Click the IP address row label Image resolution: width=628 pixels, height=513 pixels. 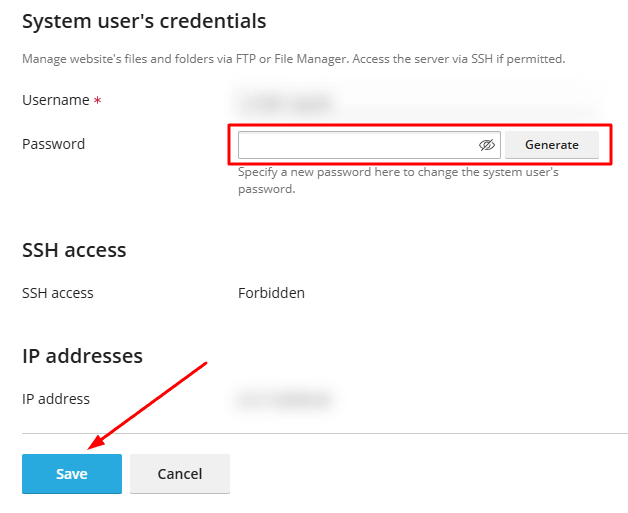click(x=56, y=399)
